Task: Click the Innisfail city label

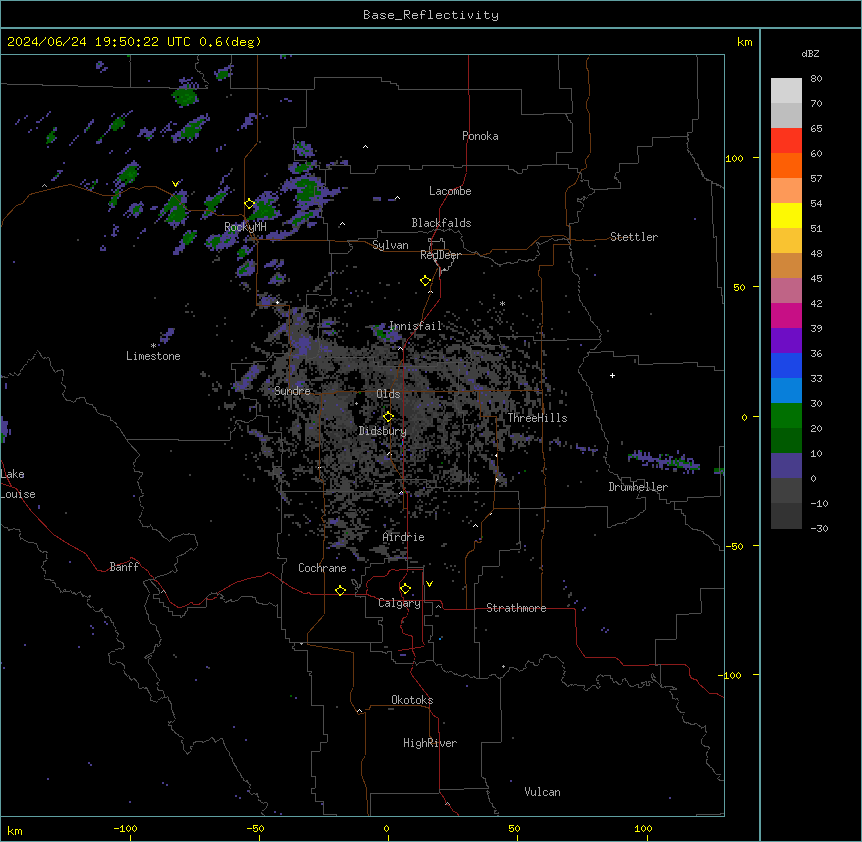Action: point(415,326)
